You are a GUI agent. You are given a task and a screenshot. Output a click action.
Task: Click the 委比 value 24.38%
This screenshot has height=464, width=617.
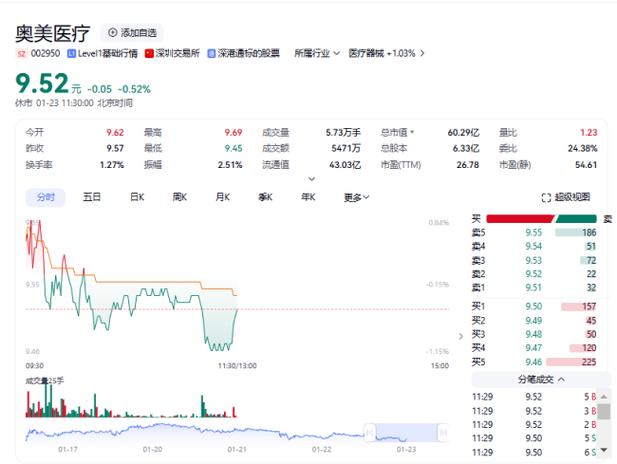582,148
